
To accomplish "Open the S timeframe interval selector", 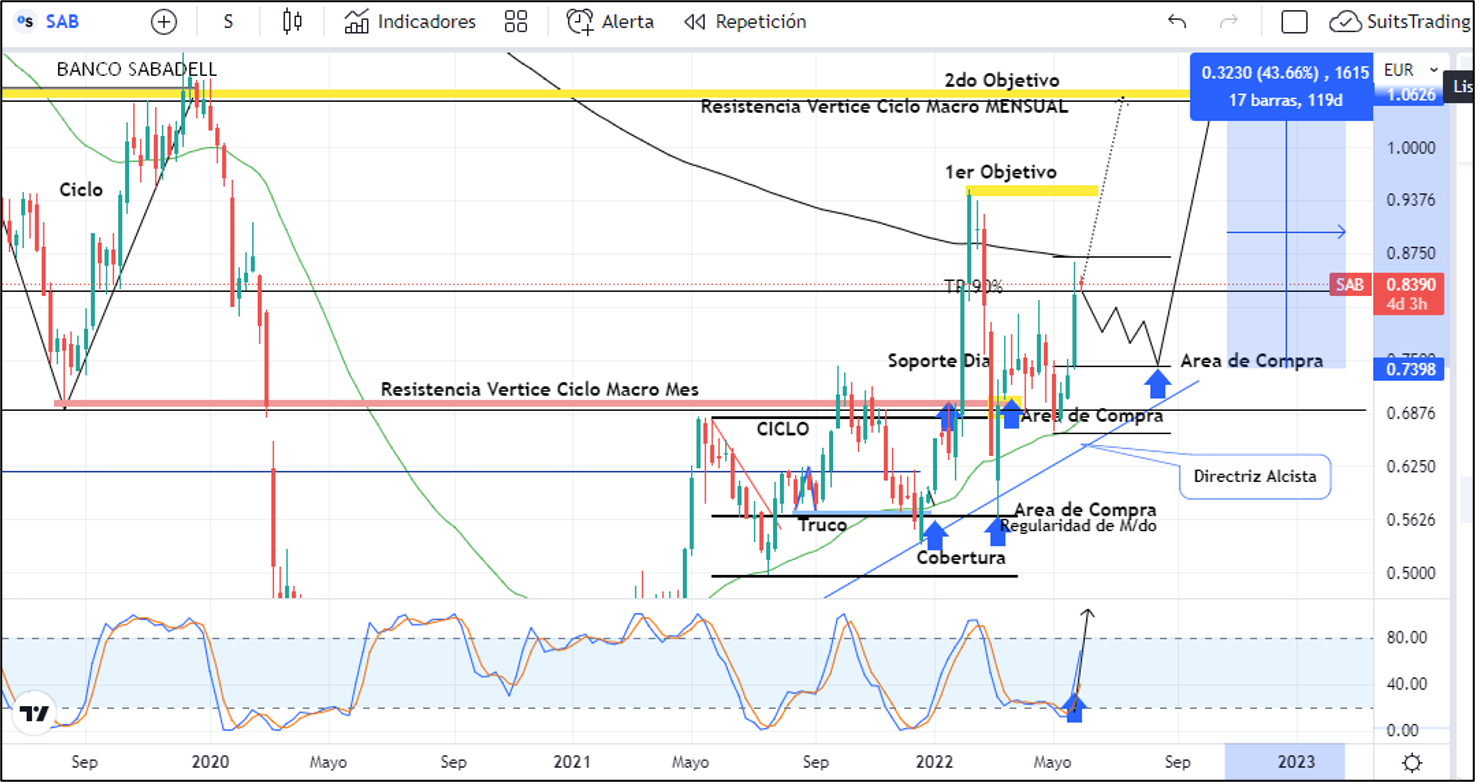I will 228,22.
